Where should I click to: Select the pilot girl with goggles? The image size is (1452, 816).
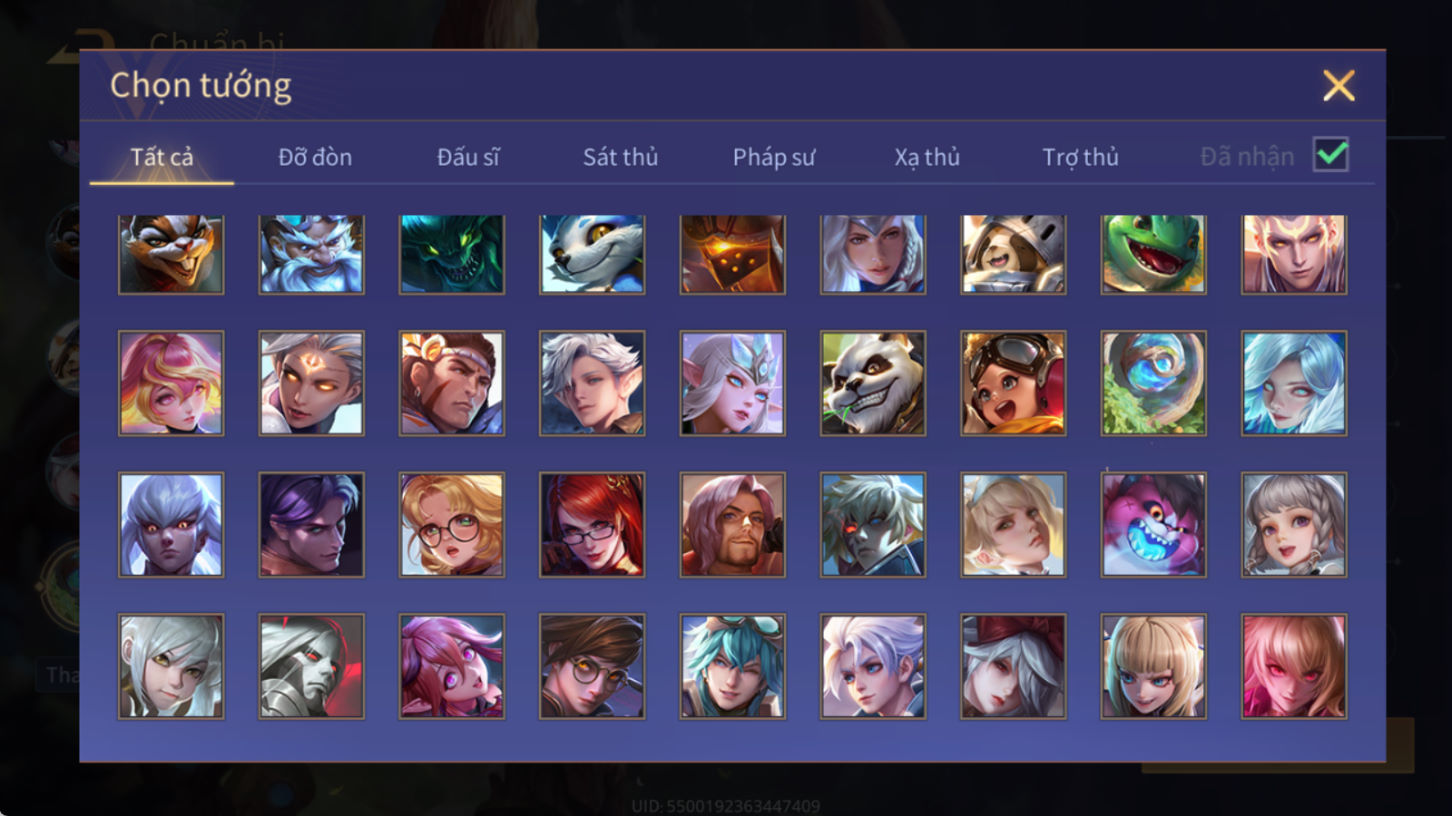tap(1013, 383)
